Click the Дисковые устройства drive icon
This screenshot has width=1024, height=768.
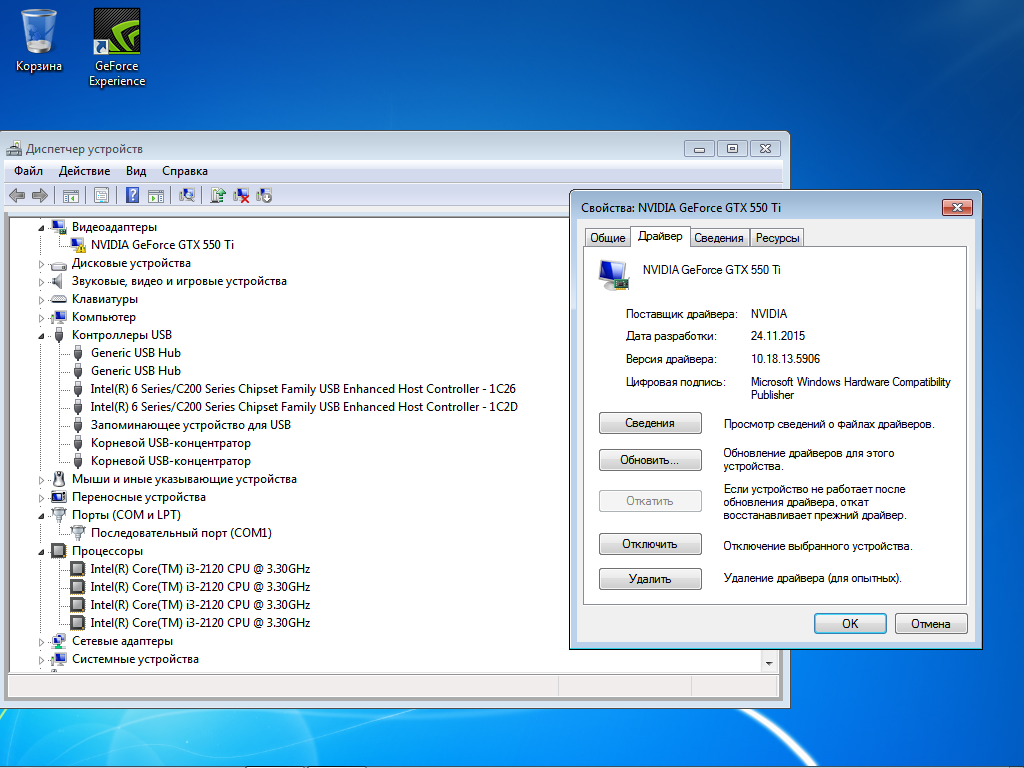pos(59,264)
